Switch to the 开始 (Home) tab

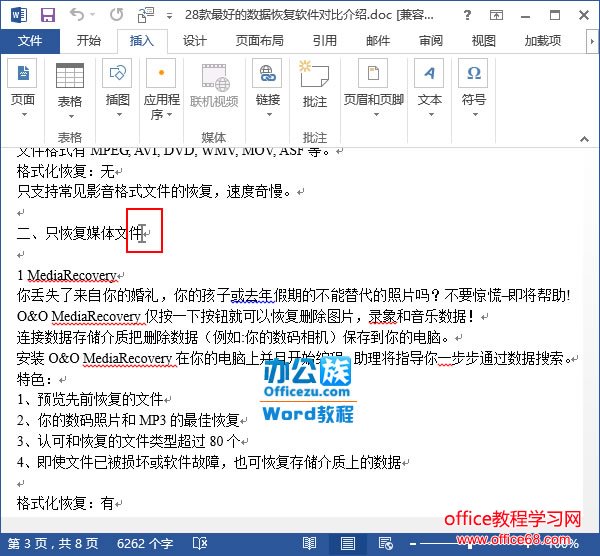[88, 41]
